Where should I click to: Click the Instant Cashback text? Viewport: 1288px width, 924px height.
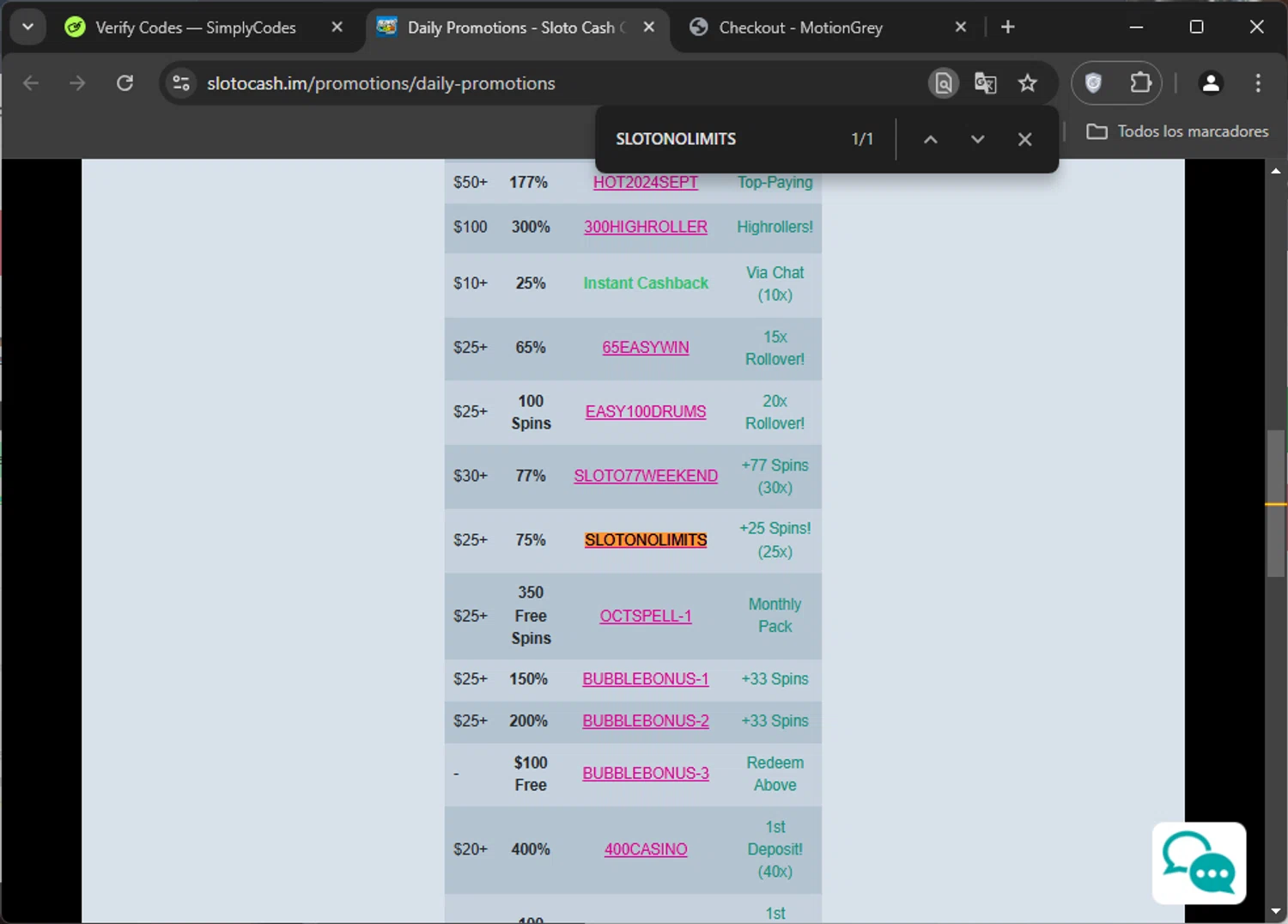point(646,283)
